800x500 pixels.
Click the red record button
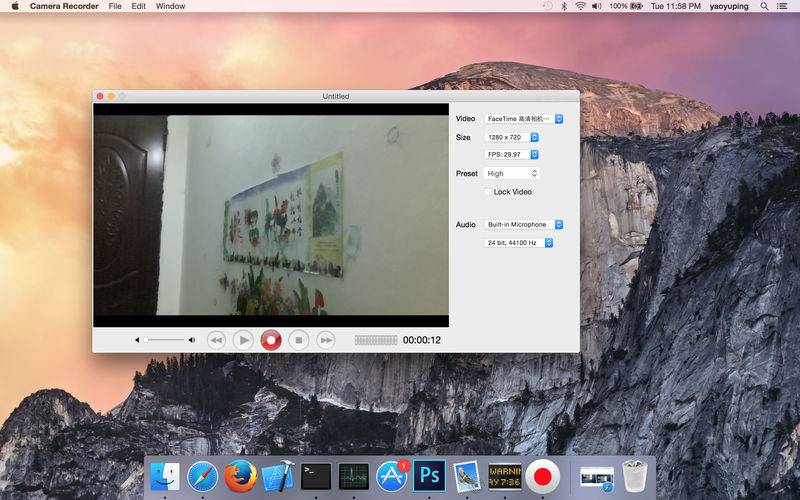pos(271,340)
